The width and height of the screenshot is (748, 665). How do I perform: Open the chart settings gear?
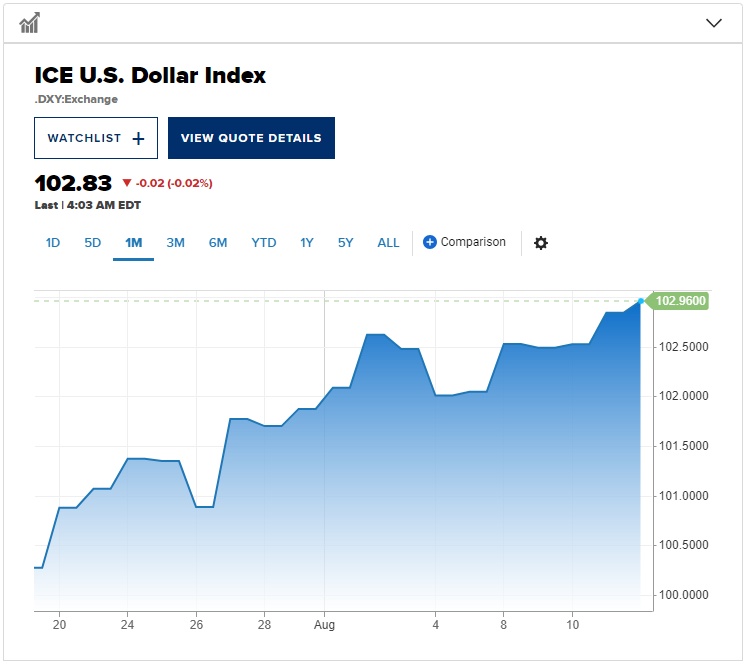tap(541, 243)
